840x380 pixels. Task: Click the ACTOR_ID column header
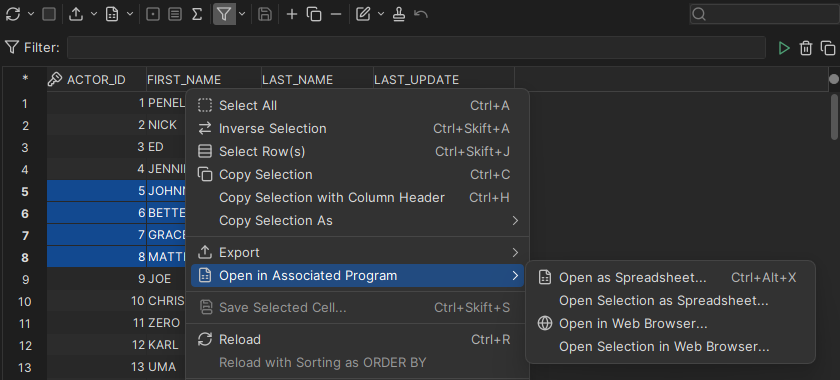[x=96, y=80]
